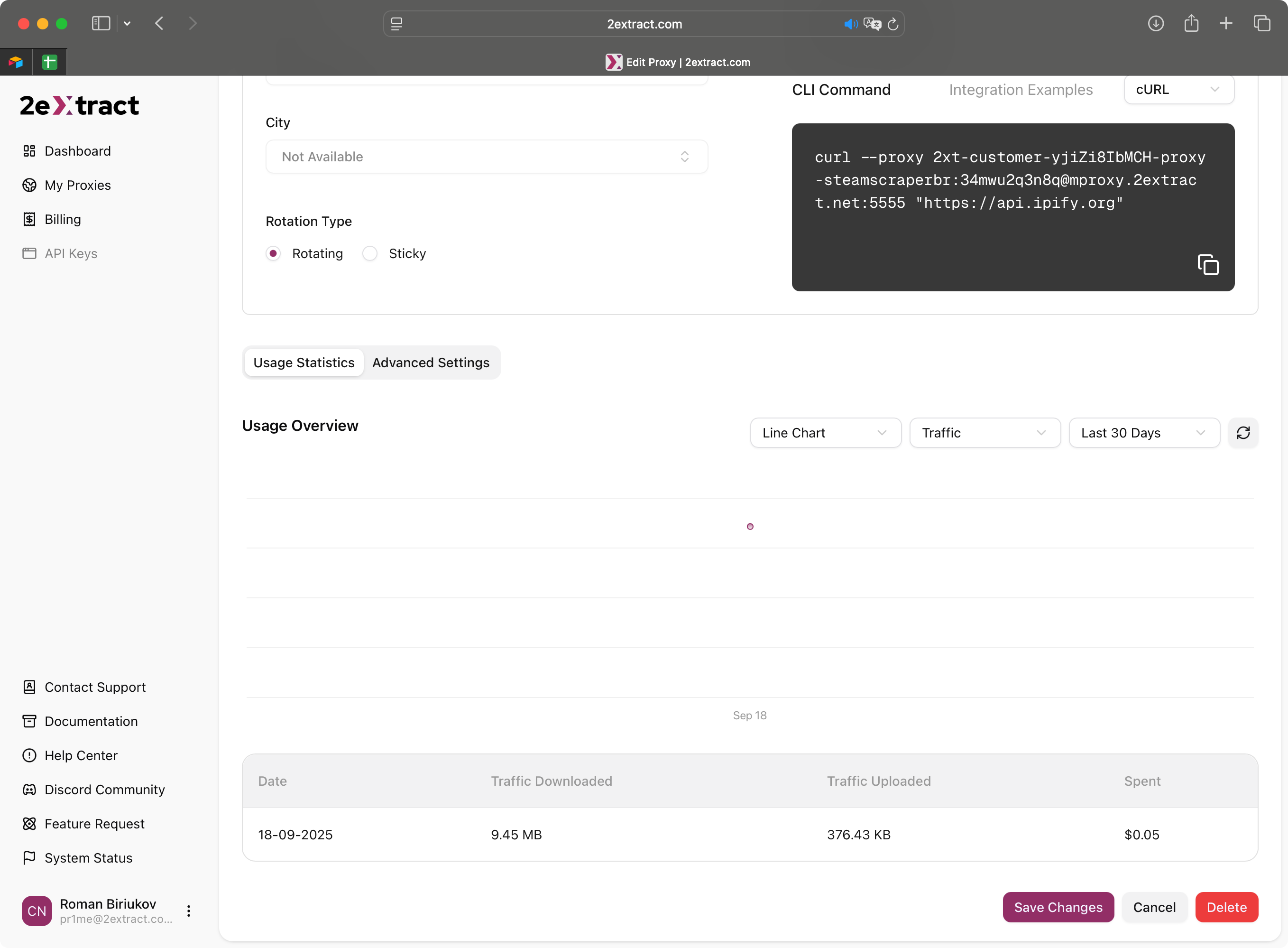This screenshot has width=1288, height=948.
Task: Open Feature Request page
Action: click(95, 824)
